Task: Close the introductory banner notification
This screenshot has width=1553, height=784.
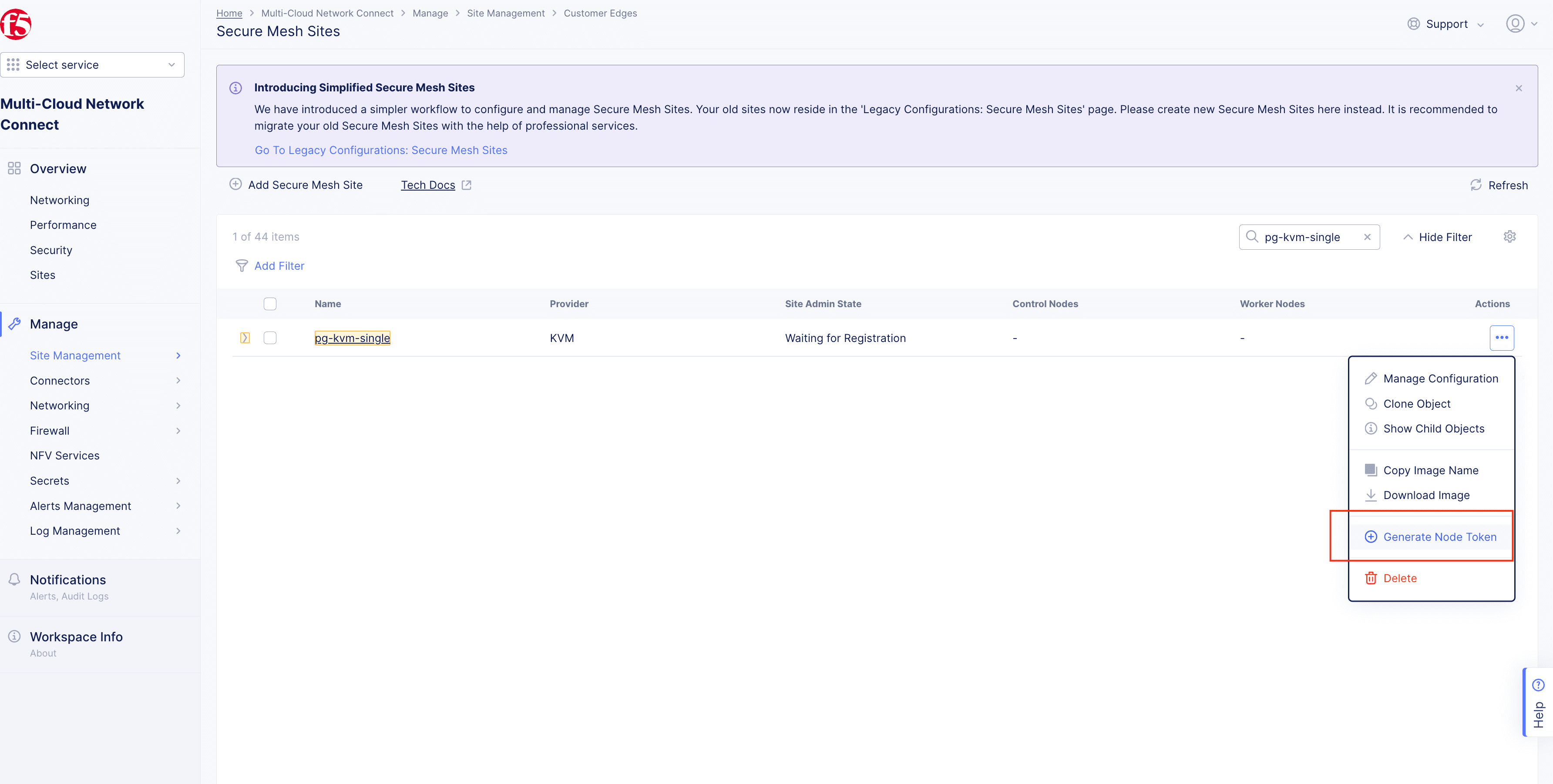Action: (x=1519, y=88)
